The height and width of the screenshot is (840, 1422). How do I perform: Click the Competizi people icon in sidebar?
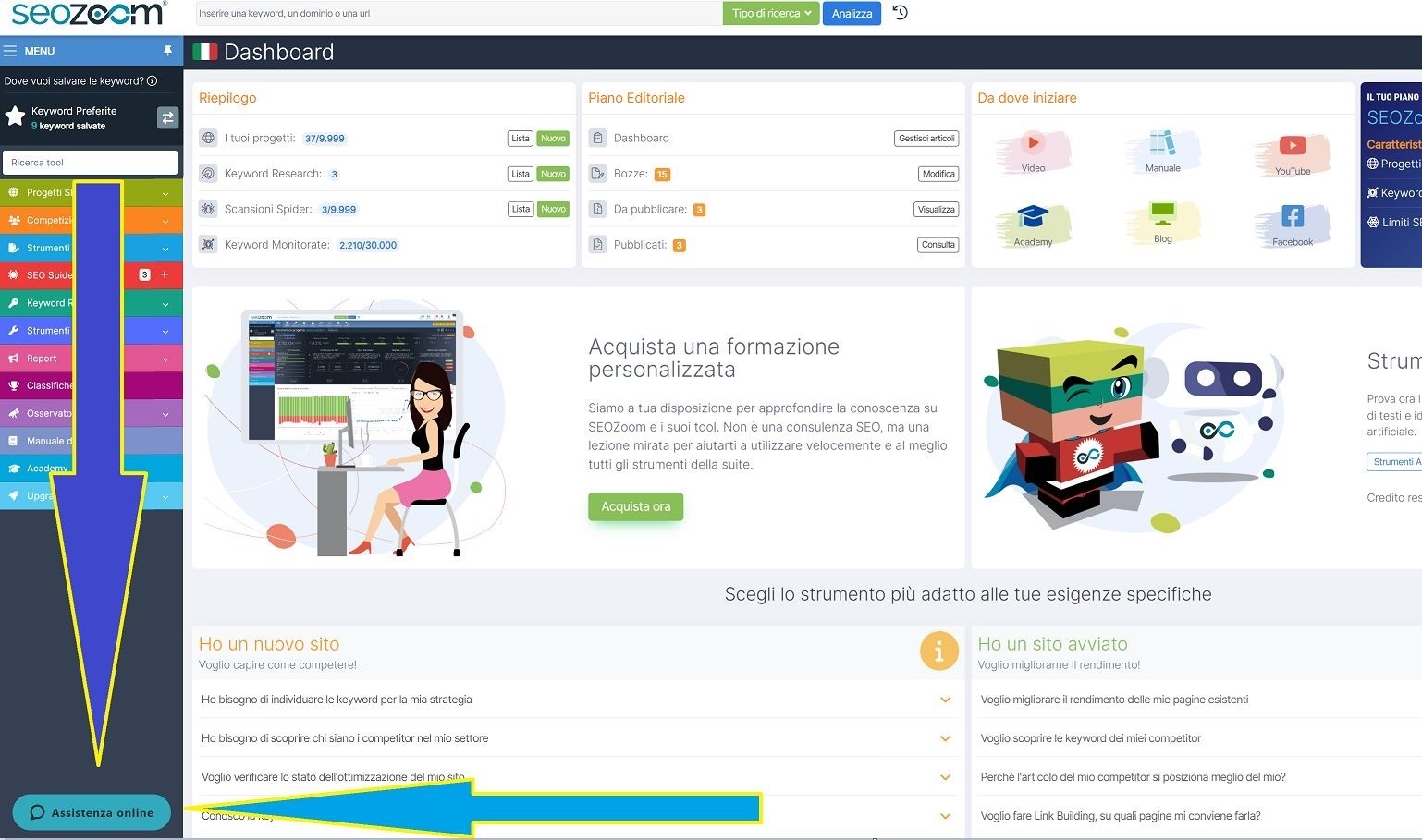(x=13, y=220)
